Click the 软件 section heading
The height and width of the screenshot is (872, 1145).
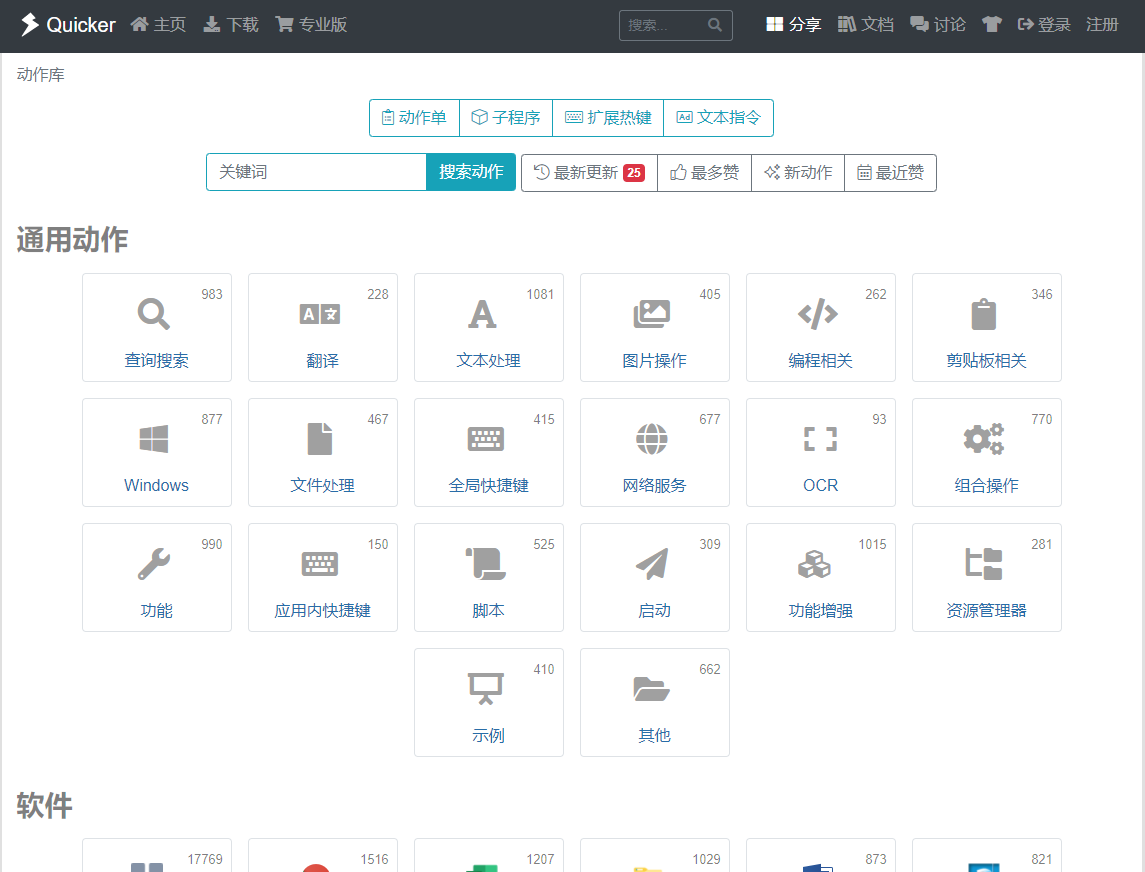[45, 806]
